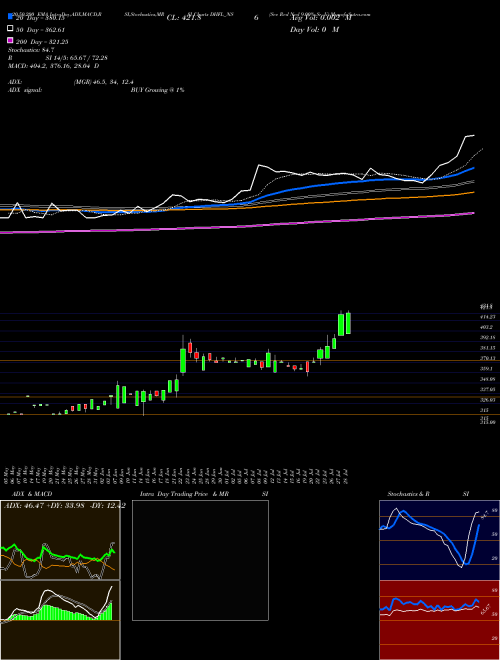
Task: Click the Avg Vol: 0.002 M text
Action: (x=321, y=18)
